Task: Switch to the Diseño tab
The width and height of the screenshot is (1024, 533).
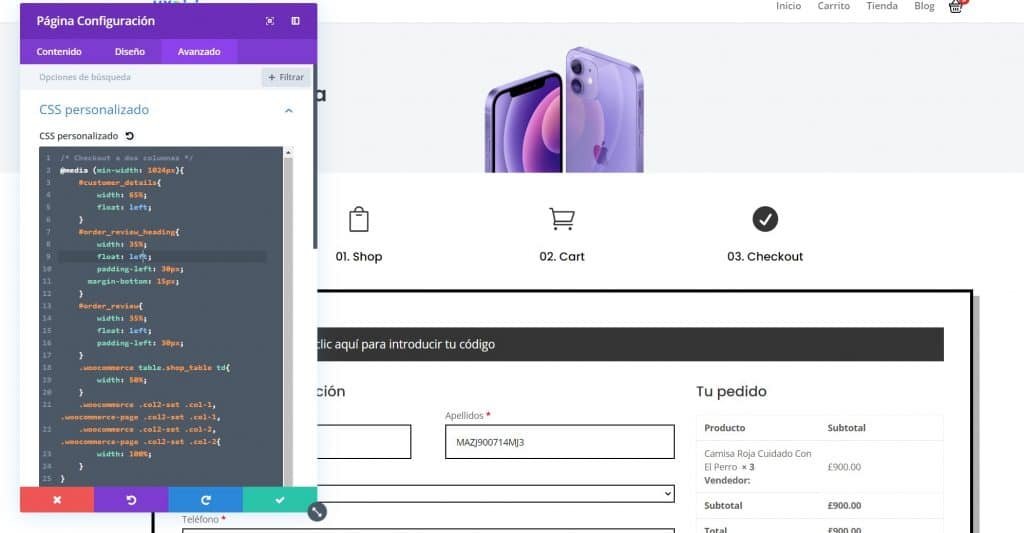Action: (x=129, y=52)
